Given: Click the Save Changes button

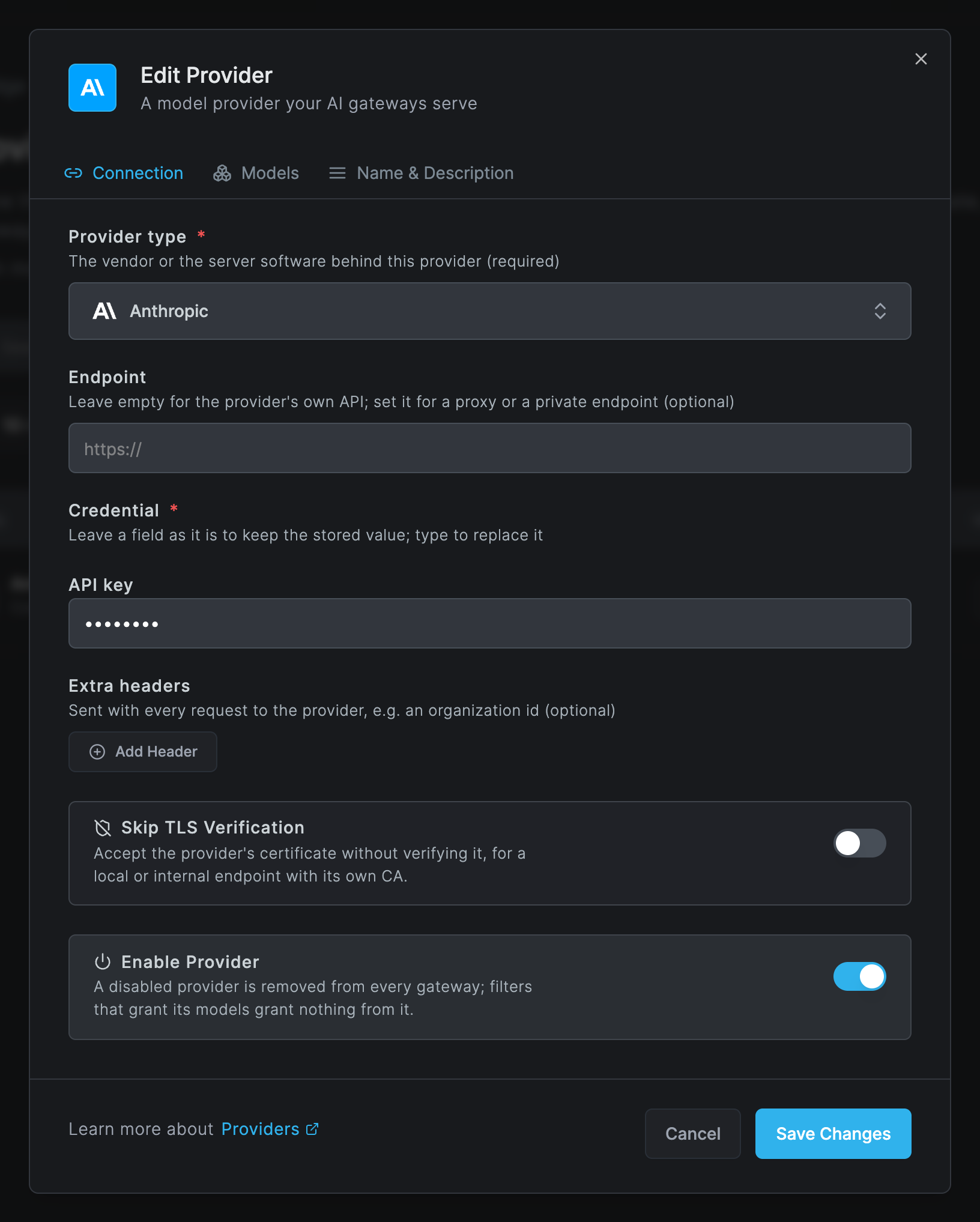Looking at the screenshot, I should [833, 1134].
